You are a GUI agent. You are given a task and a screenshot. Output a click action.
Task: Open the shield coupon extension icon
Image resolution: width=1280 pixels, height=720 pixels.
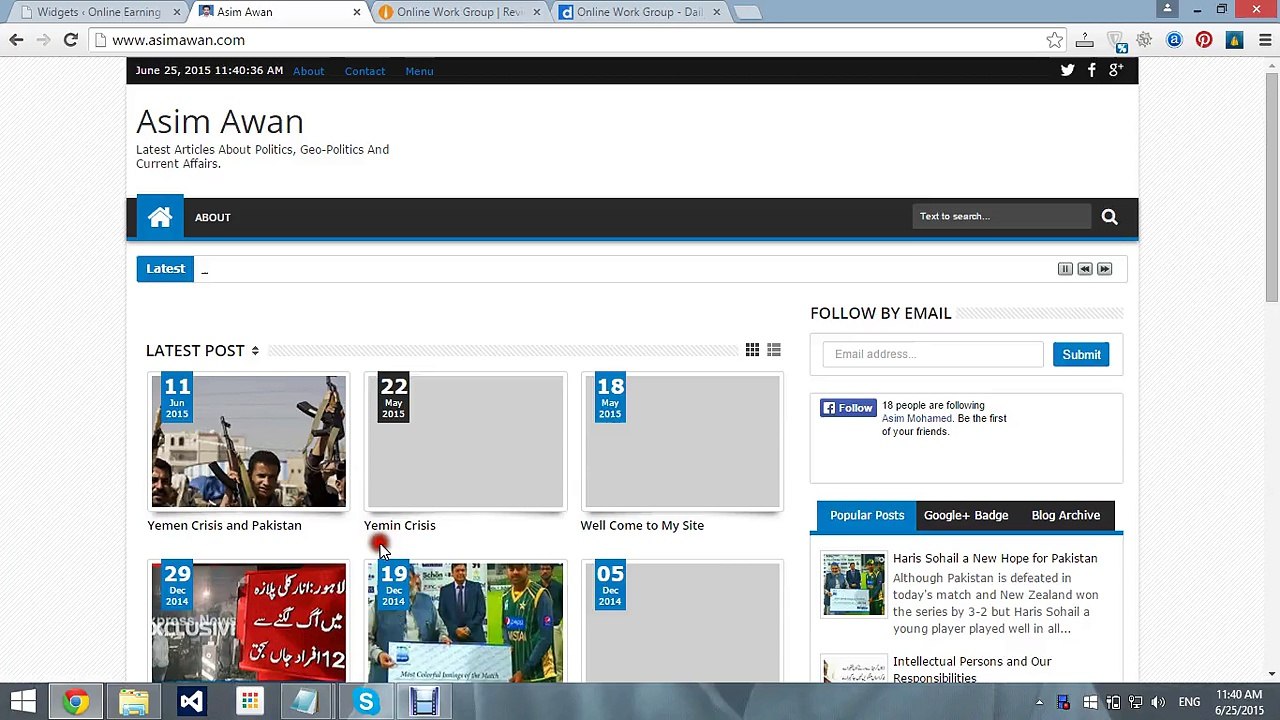1115,40
